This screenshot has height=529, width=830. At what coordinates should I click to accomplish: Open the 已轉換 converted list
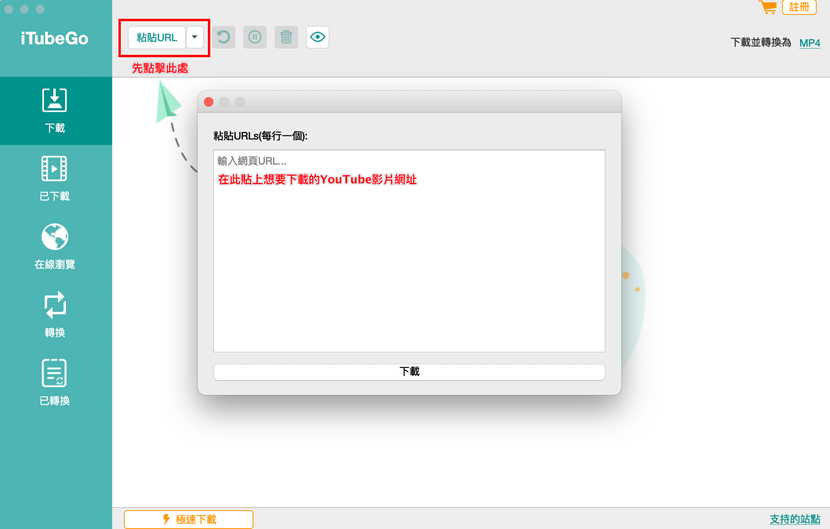[55, 382]
